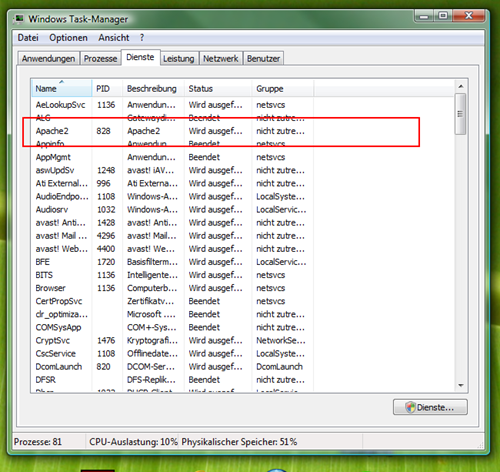The image size is (500, 472).
Task: Switch to the Benutzer tab
Action: [263, 58]
